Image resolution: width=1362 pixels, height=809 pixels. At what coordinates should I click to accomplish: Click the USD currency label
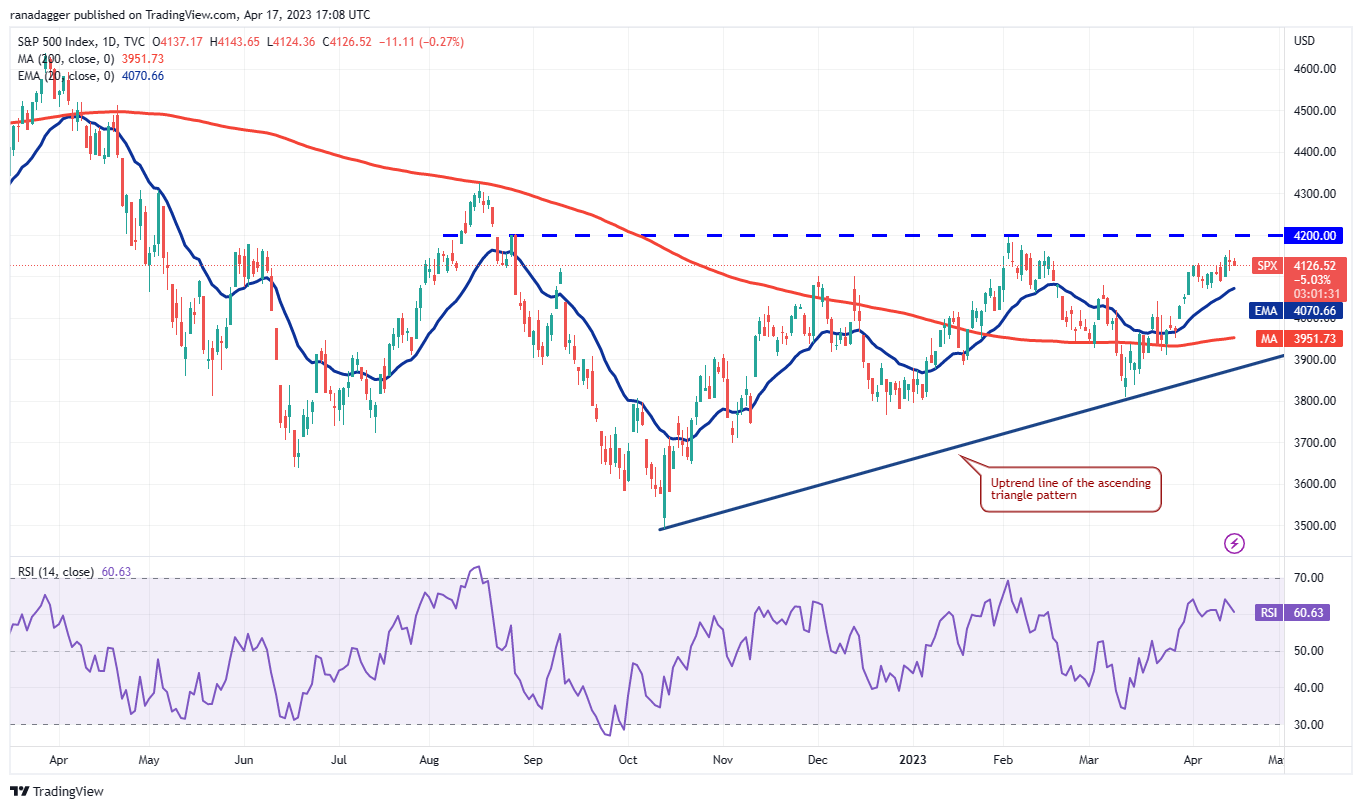[x=1304, y=41]
